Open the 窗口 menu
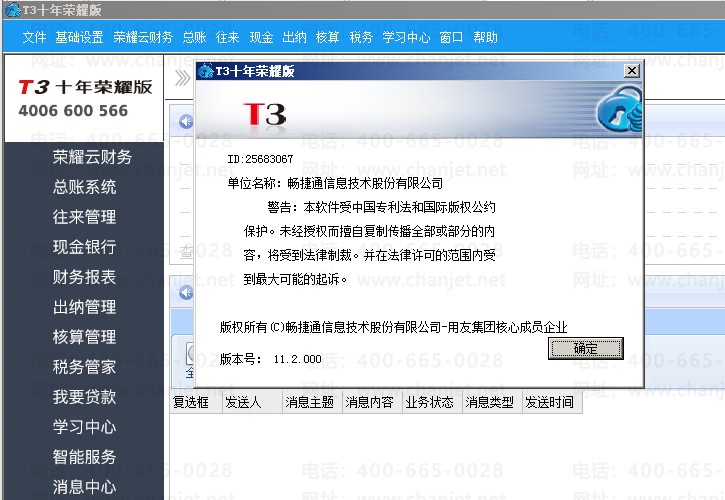Image resolution: width=725 pixels, height=500 pixels. pyautogui.click(x=451, y=37)
